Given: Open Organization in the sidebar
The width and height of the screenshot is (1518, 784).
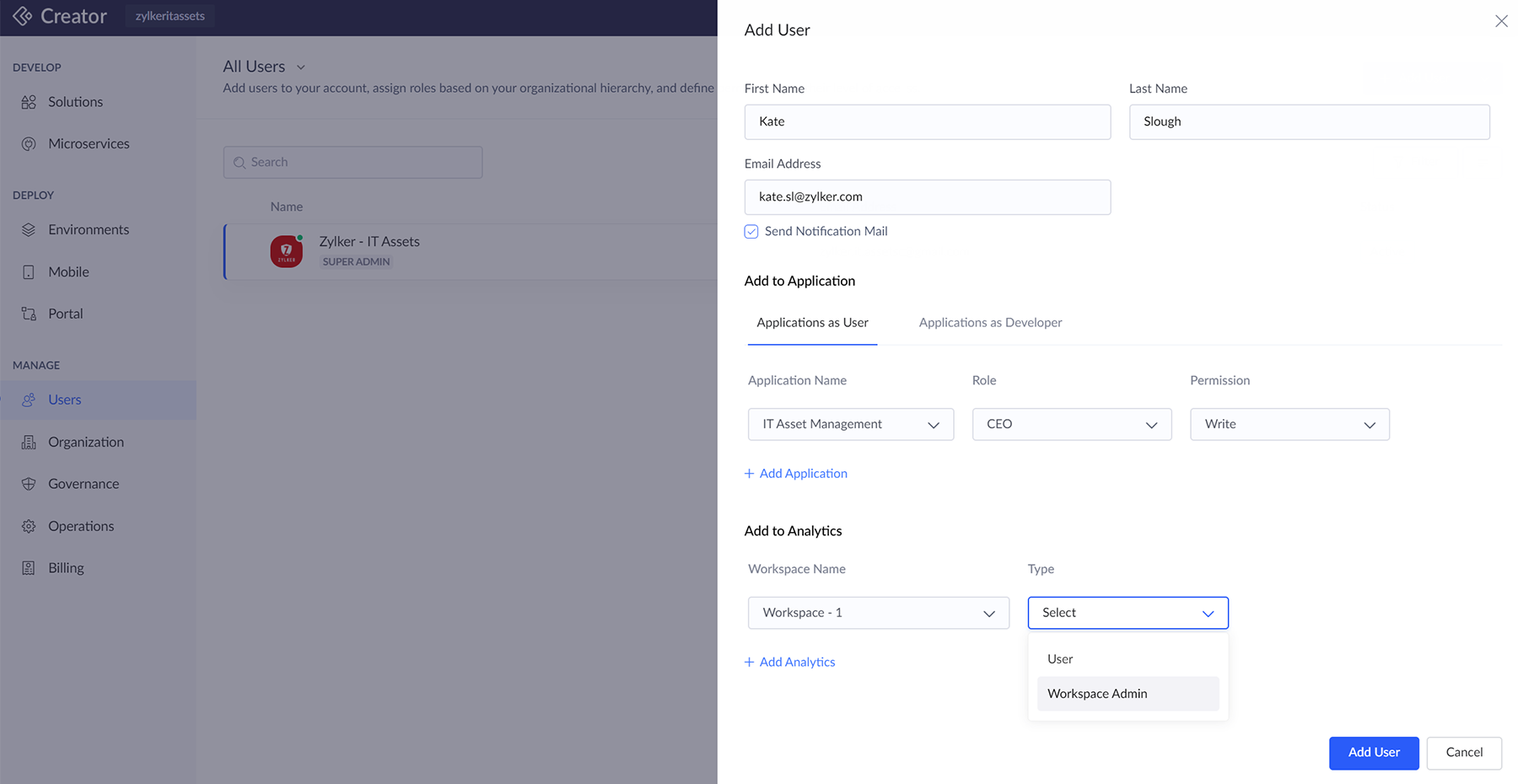Looking at the screenshot, I should coord(98,443).
